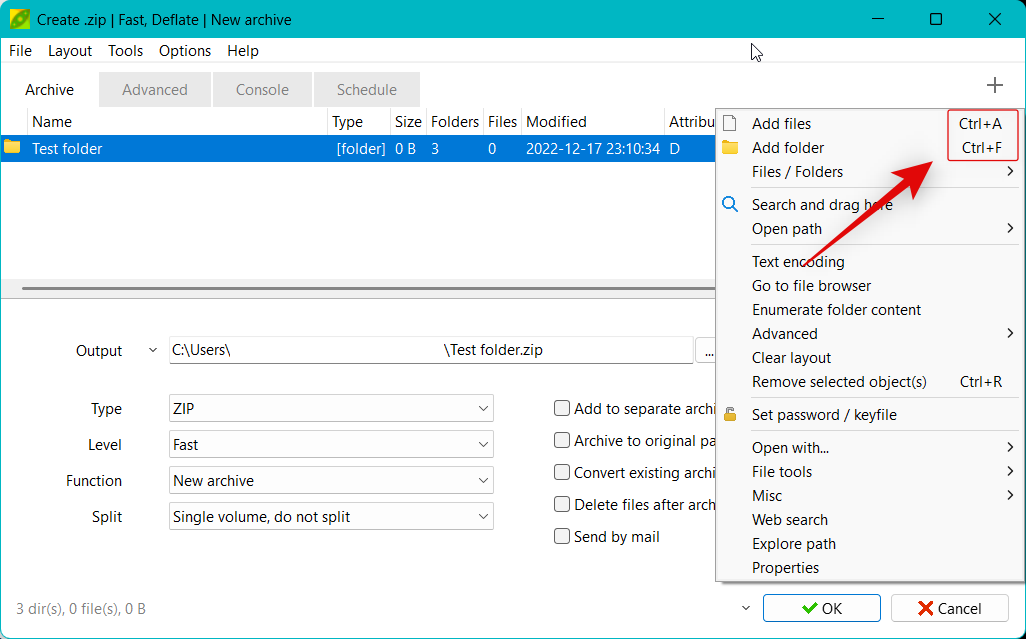The height and width of the screenshot is (639, 1026).
Task: Click the yellow Add folder icon
Action: click(730, 148)
